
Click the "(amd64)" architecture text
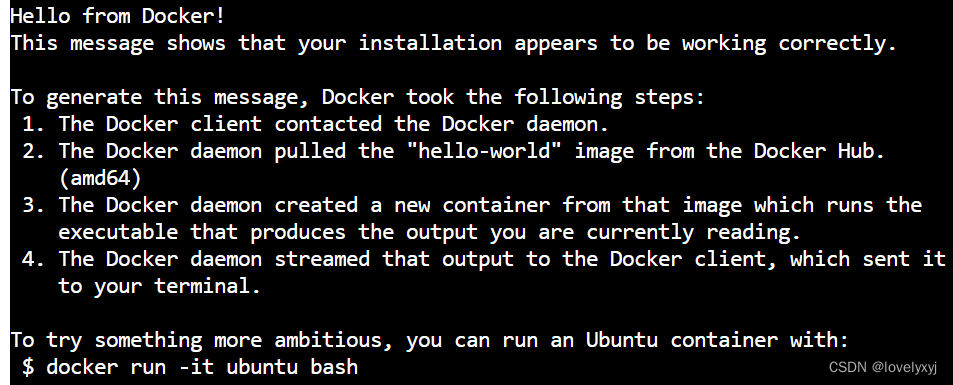coord(100,178)
